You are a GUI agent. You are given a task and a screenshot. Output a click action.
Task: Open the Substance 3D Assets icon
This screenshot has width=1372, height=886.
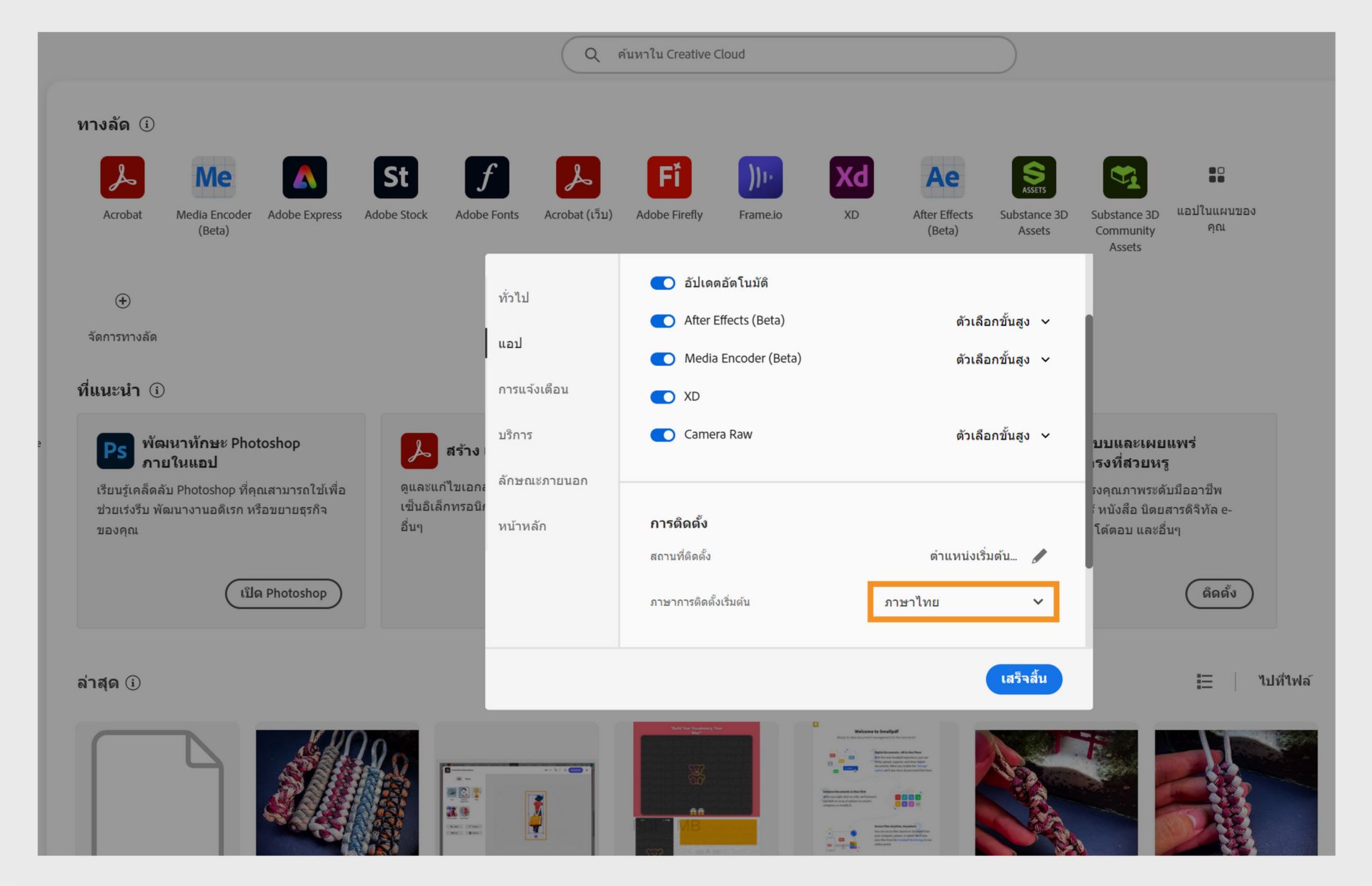tap(1033, 177)
